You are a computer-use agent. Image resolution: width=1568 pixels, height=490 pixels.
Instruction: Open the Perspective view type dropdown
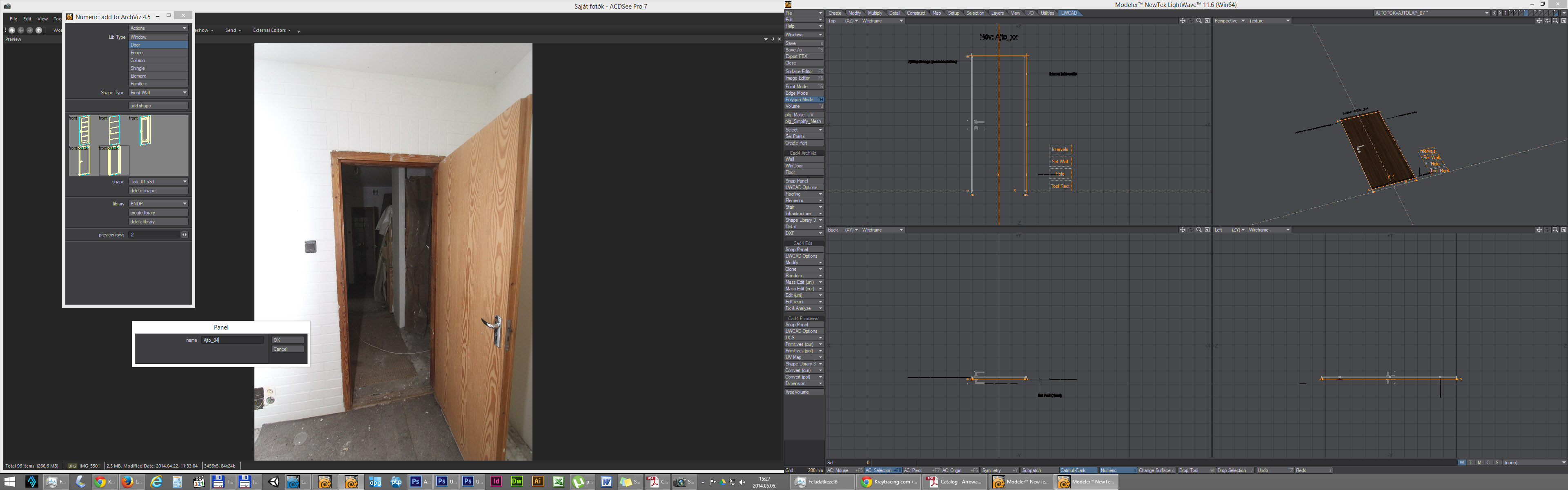point(1229,21)
